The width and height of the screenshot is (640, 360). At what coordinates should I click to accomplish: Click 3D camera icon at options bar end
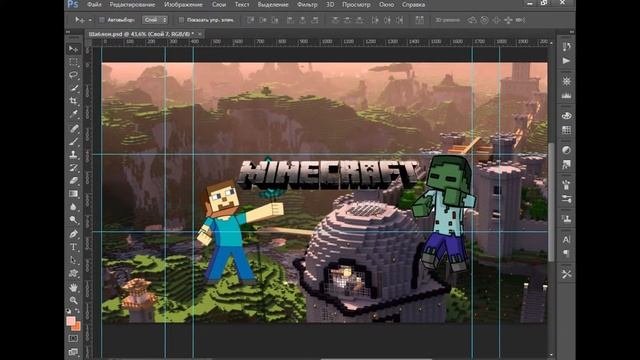520,20
